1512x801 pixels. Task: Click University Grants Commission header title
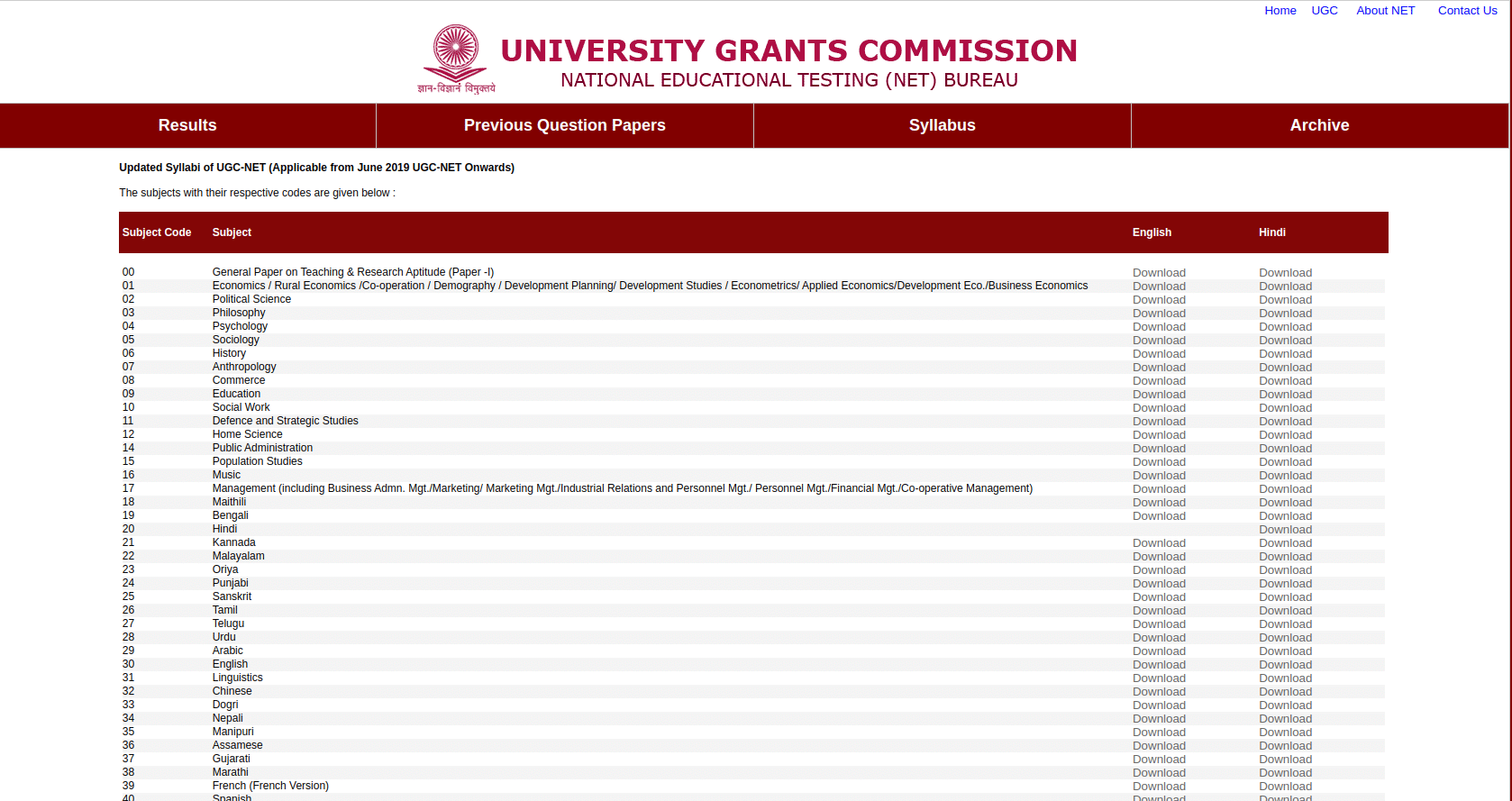(788, 50)
